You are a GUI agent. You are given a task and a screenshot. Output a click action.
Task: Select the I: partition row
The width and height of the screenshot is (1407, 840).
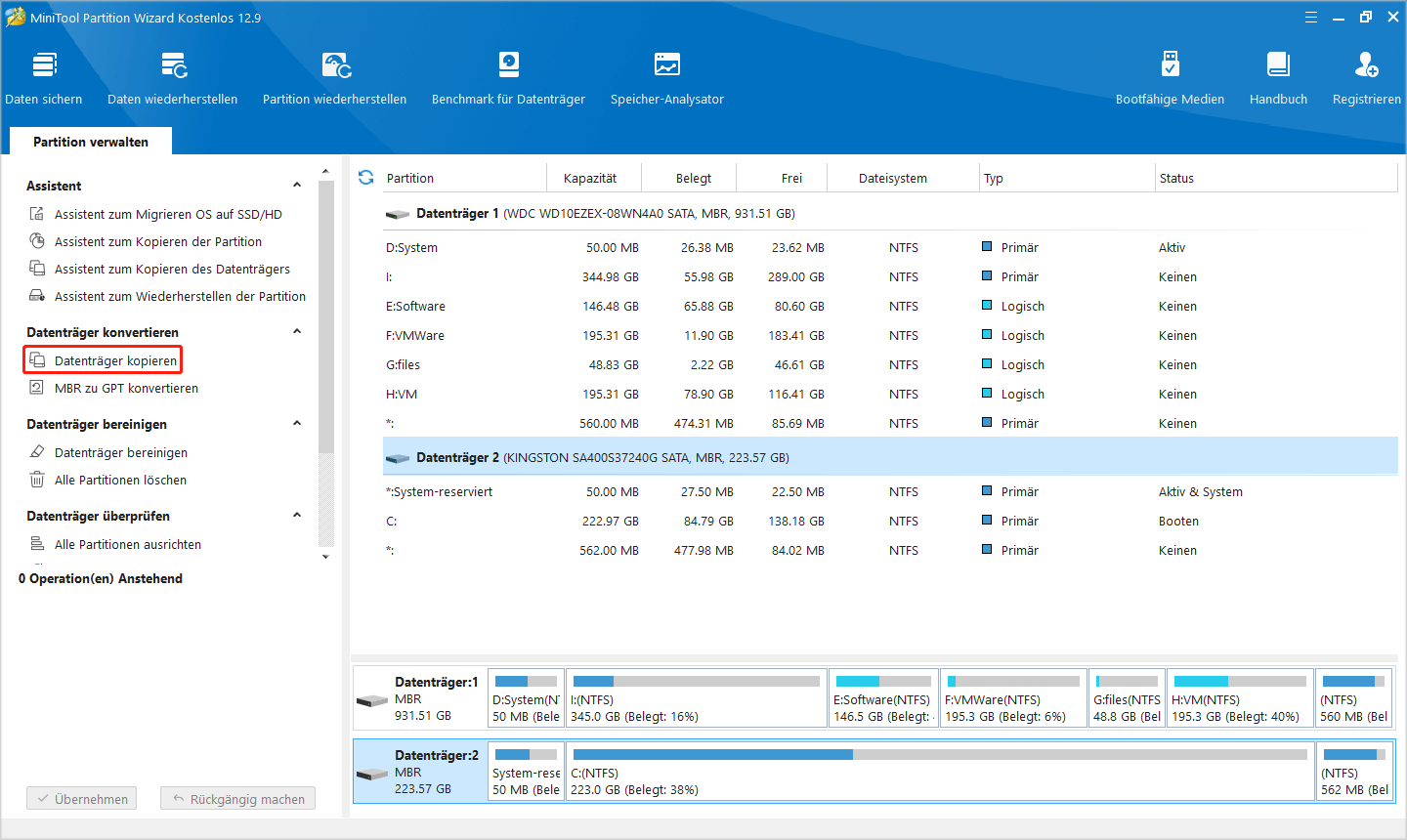tap(890, 276)
